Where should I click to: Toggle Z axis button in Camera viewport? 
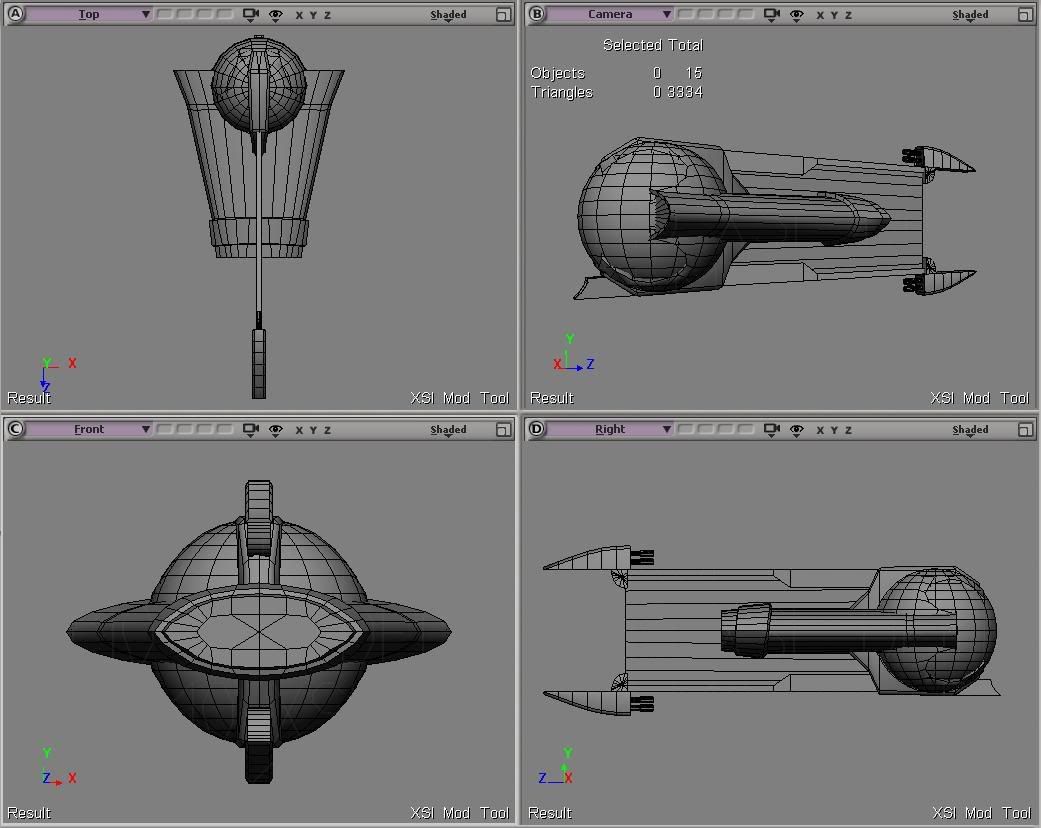848,15
